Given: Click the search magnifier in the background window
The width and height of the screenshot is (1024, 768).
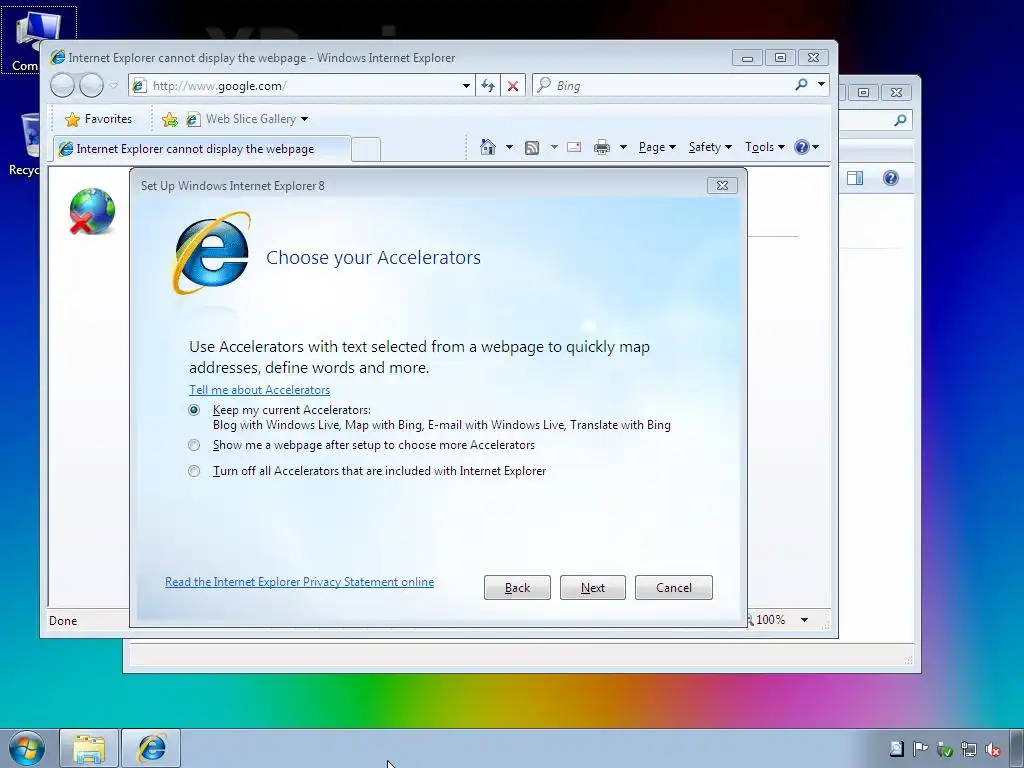Looking at the screenshot, I should point(901,120).
